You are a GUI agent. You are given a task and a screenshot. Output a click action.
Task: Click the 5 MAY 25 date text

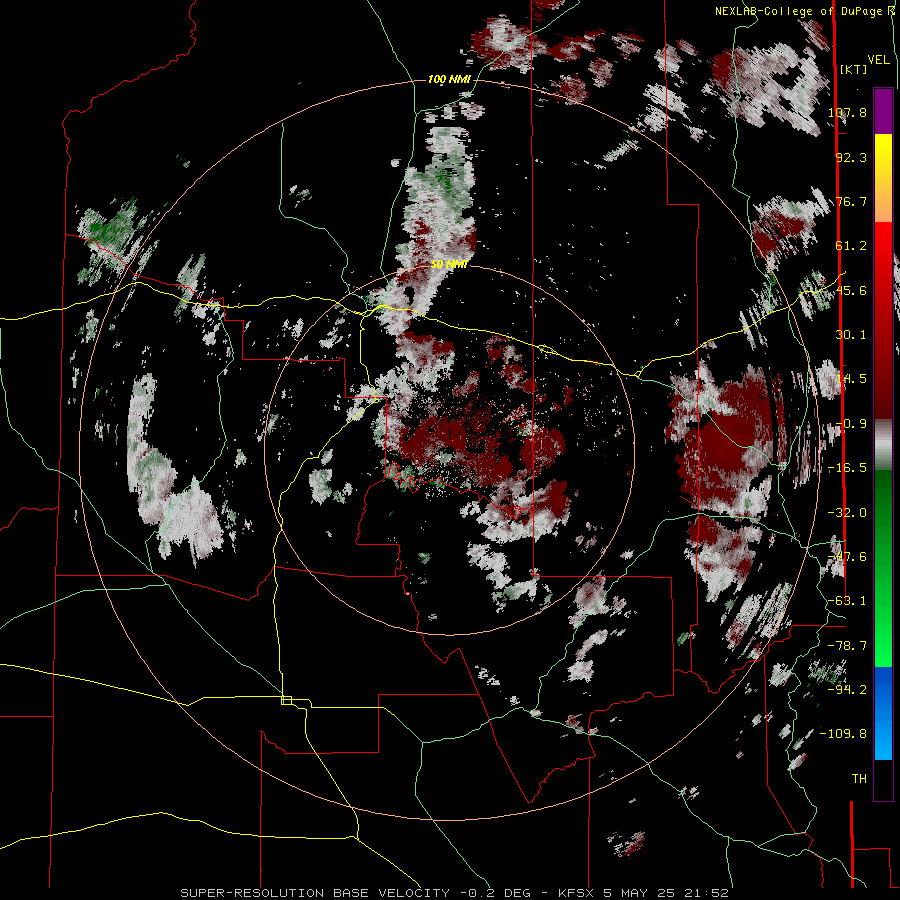[638, 893]
